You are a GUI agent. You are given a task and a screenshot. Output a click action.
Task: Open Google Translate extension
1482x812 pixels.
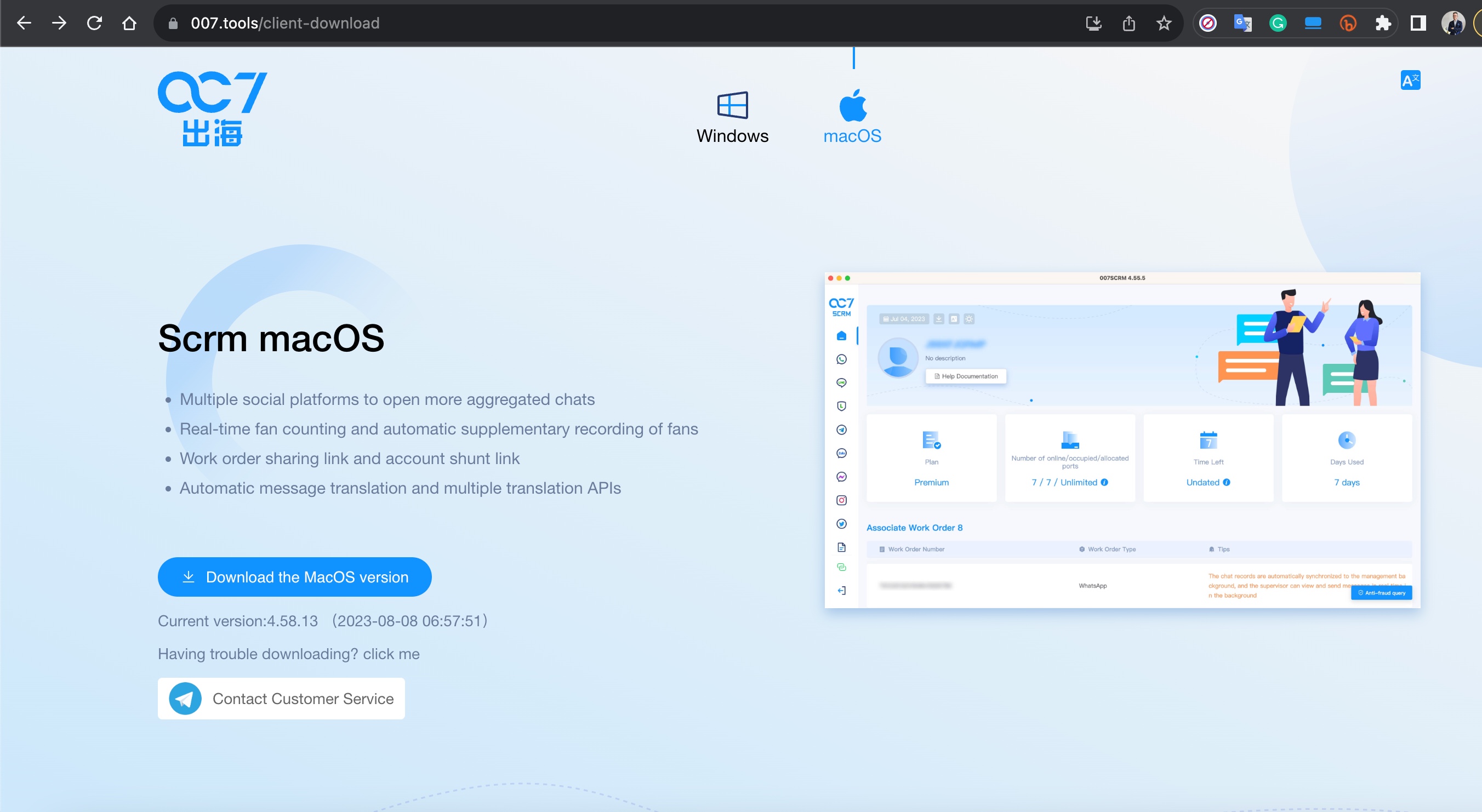tap(1242, 23)
